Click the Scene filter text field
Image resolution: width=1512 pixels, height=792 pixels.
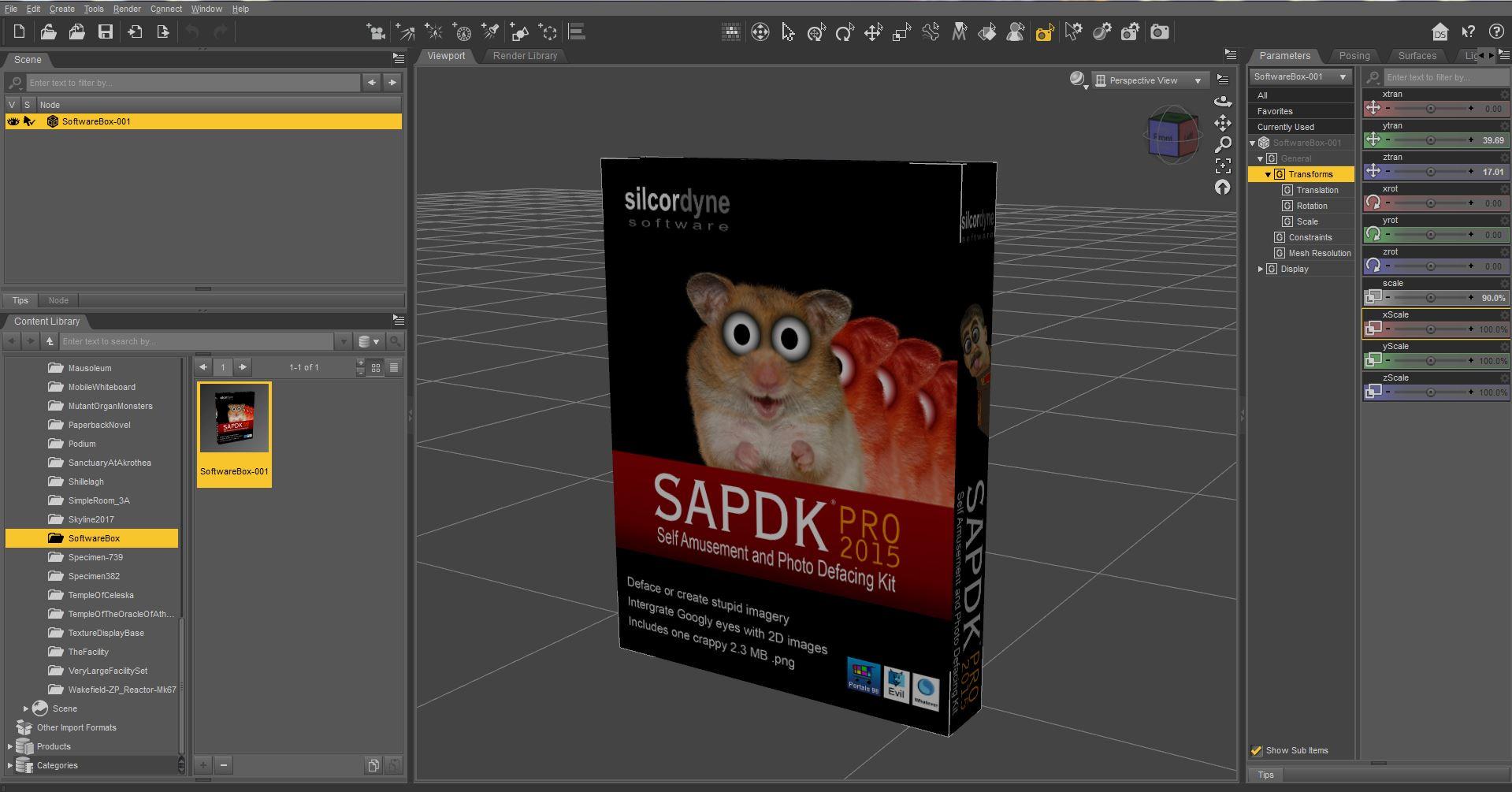193,83
